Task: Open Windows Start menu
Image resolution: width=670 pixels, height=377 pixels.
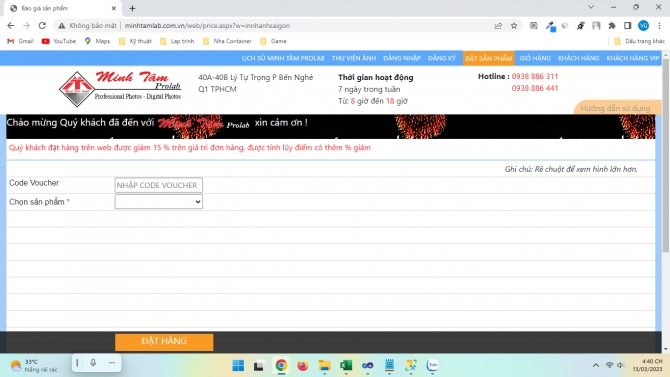Action: coord(238,365)
